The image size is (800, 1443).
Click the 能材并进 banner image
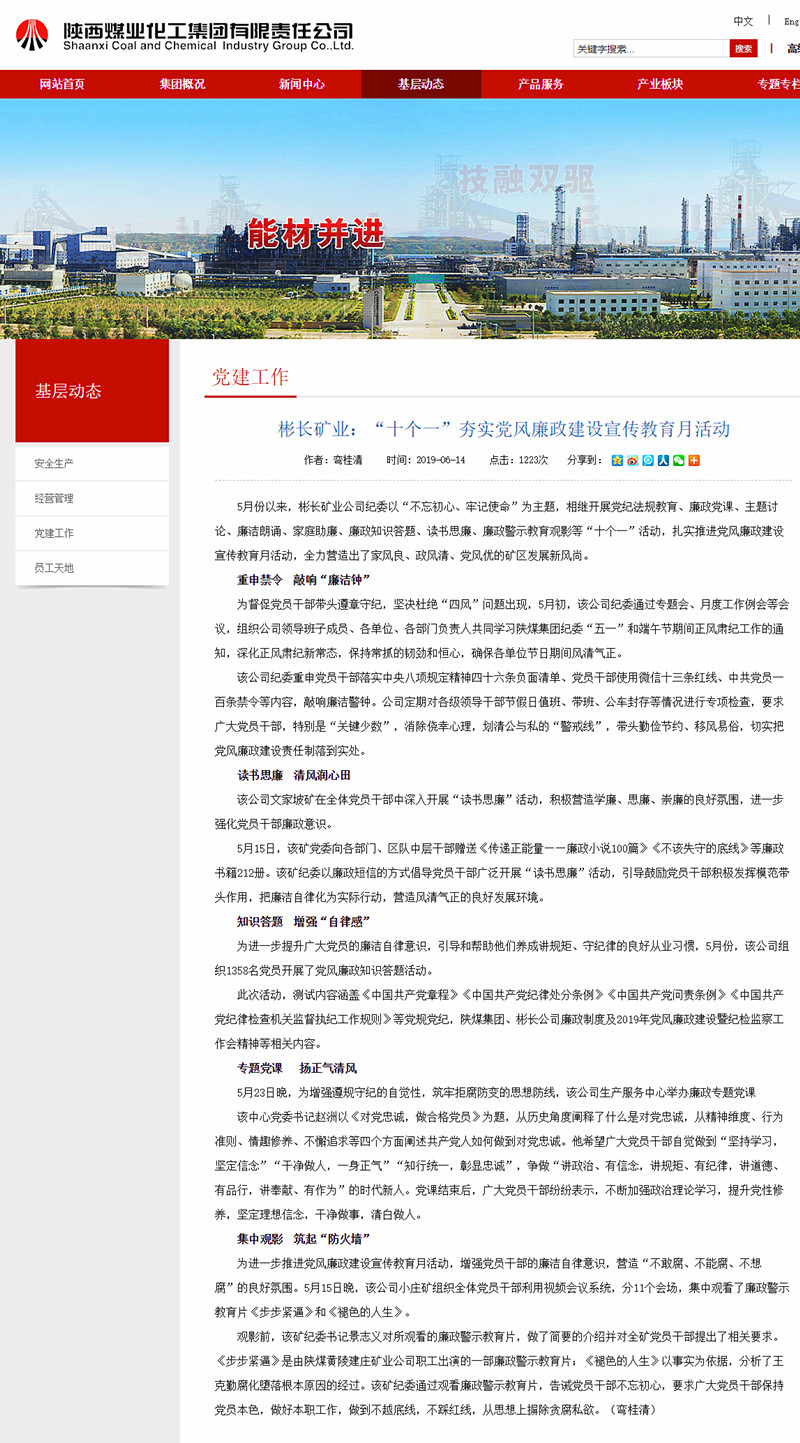(400, 219)
